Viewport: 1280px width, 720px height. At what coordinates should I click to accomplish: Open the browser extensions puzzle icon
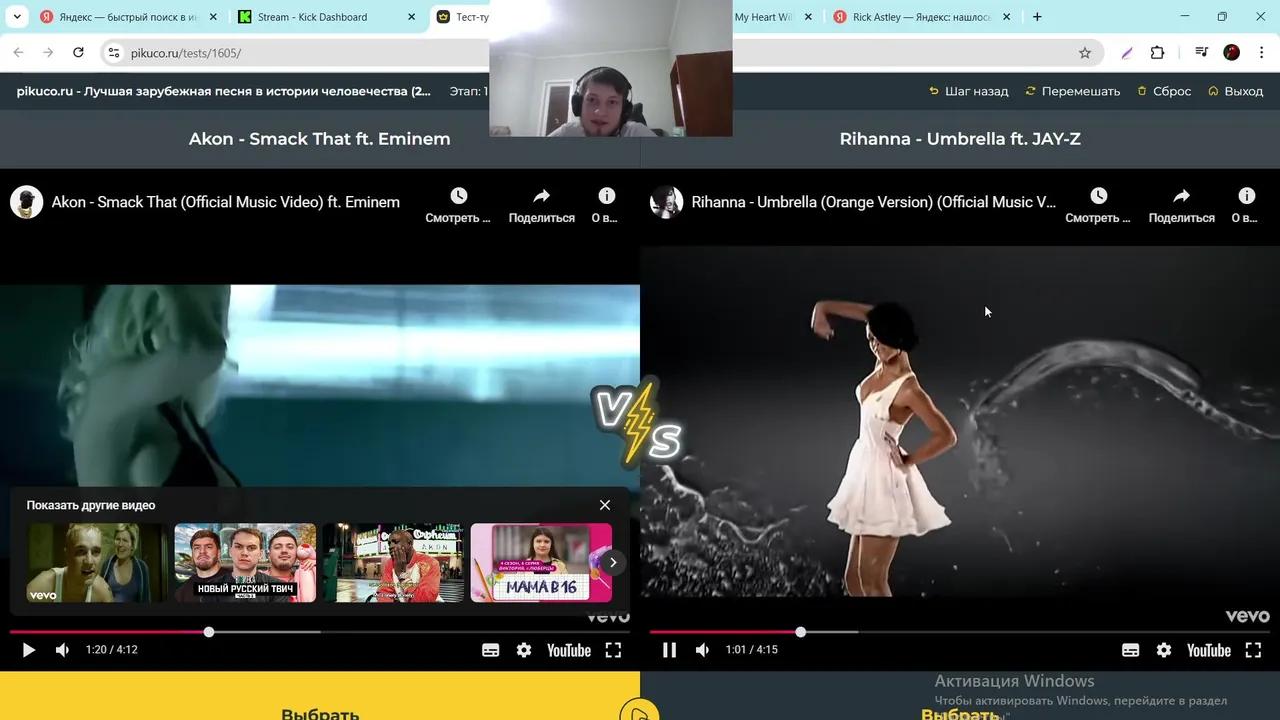pyautogui.click(x=1157, y=53)
